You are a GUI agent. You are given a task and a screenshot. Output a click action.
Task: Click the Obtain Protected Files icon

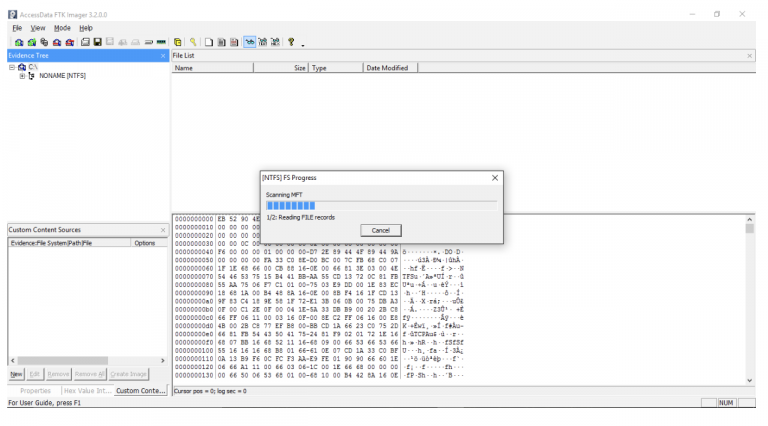177,42
